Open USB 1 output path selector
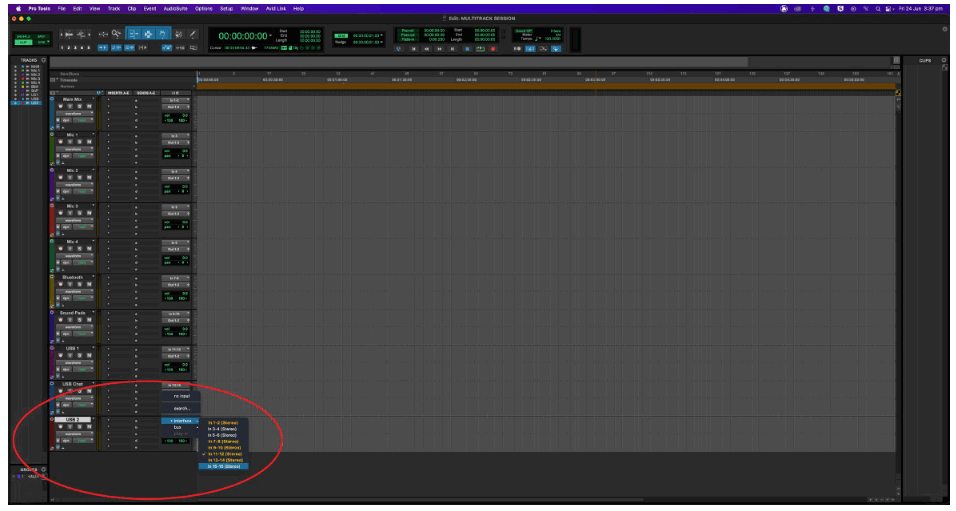Image resolution: width=956 pixels, height=511 pixels. tap(176, 356)
